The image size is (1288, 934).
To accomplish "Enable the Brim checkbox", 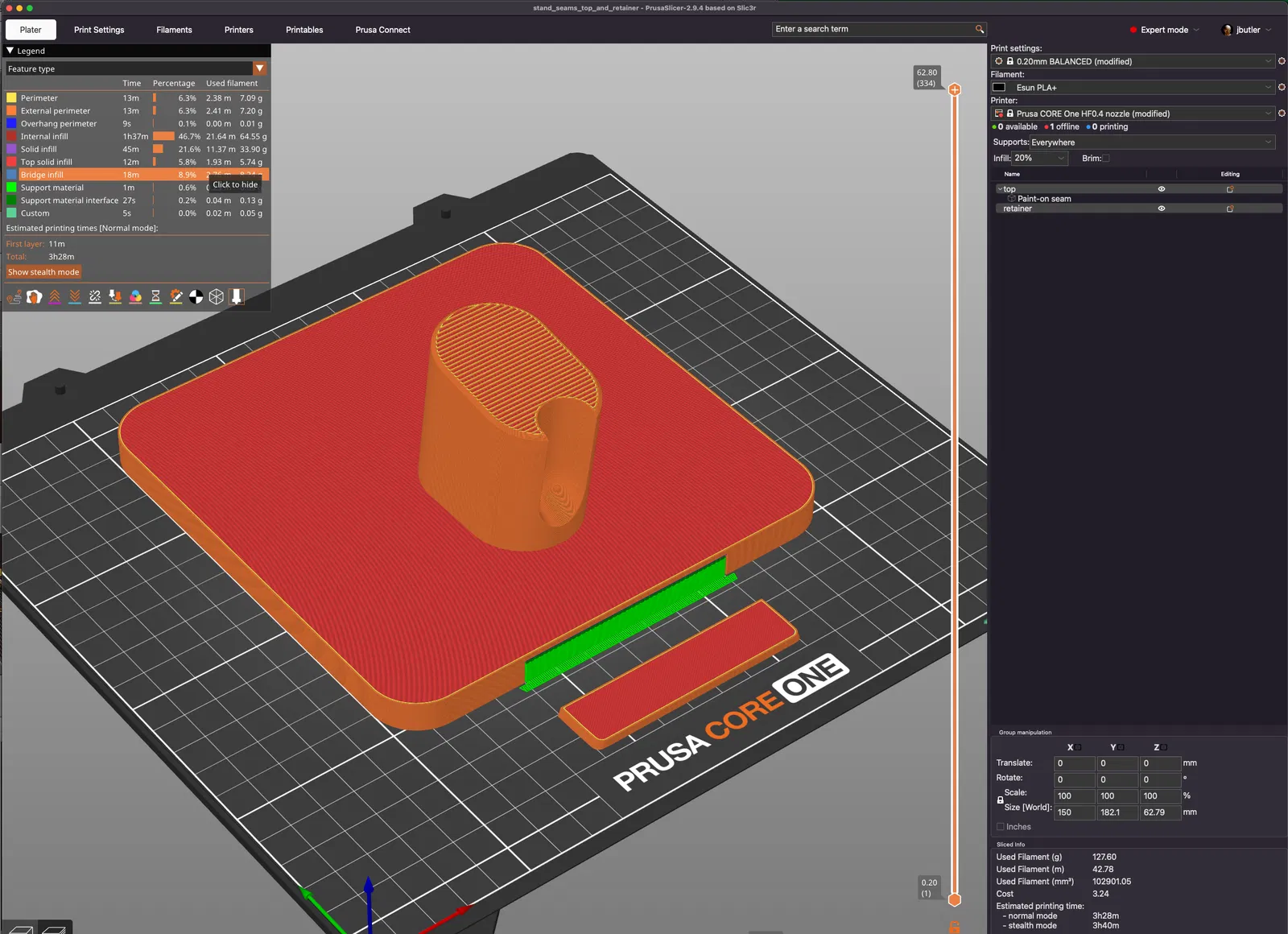I will [1106, 159].
